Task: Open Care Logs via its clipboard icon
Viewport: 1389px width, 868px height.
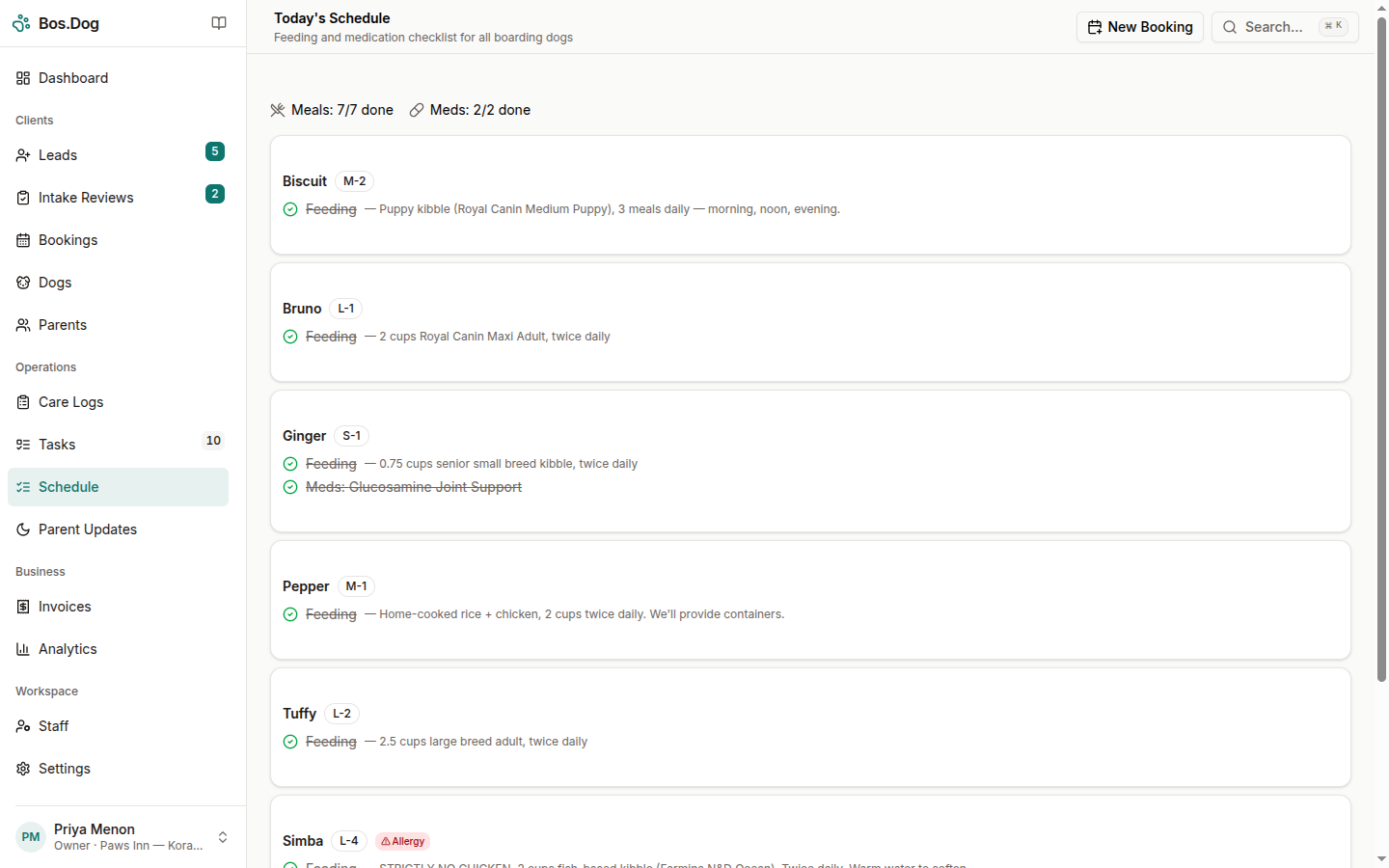Action: coord(22,402)
